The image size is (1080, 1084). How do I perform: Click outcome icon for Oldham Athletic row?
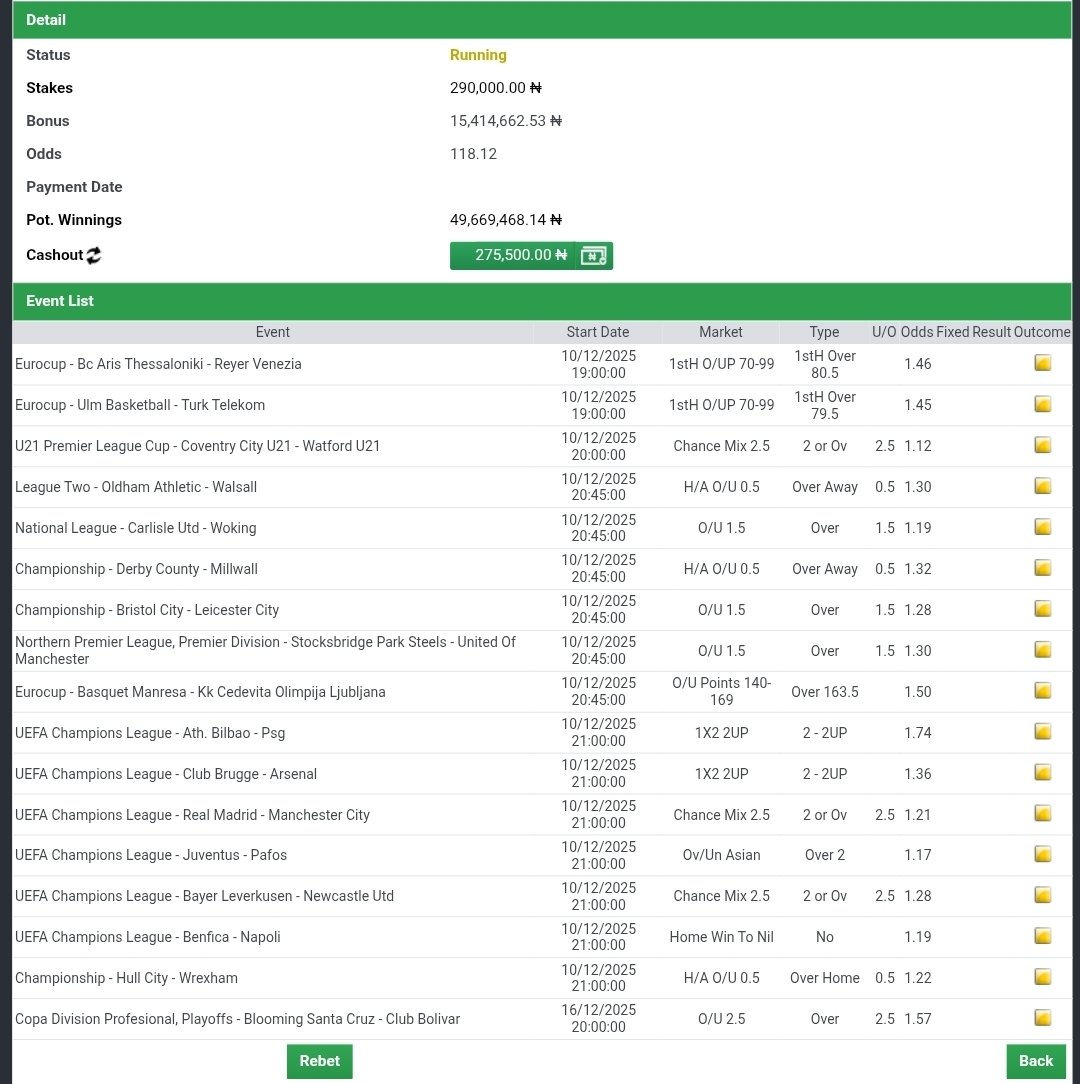point(1043,486)
